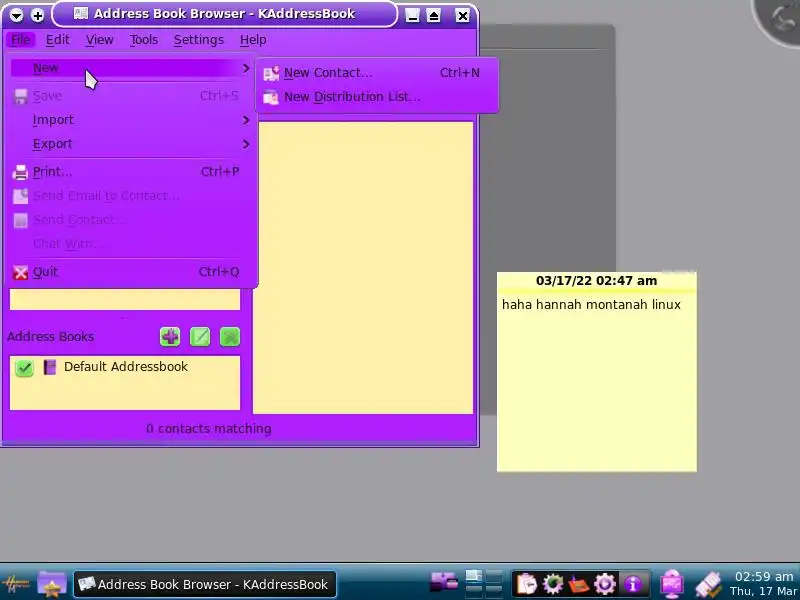Click the Save menu entry
Screen dimensions: 800x600
(132, 96)
